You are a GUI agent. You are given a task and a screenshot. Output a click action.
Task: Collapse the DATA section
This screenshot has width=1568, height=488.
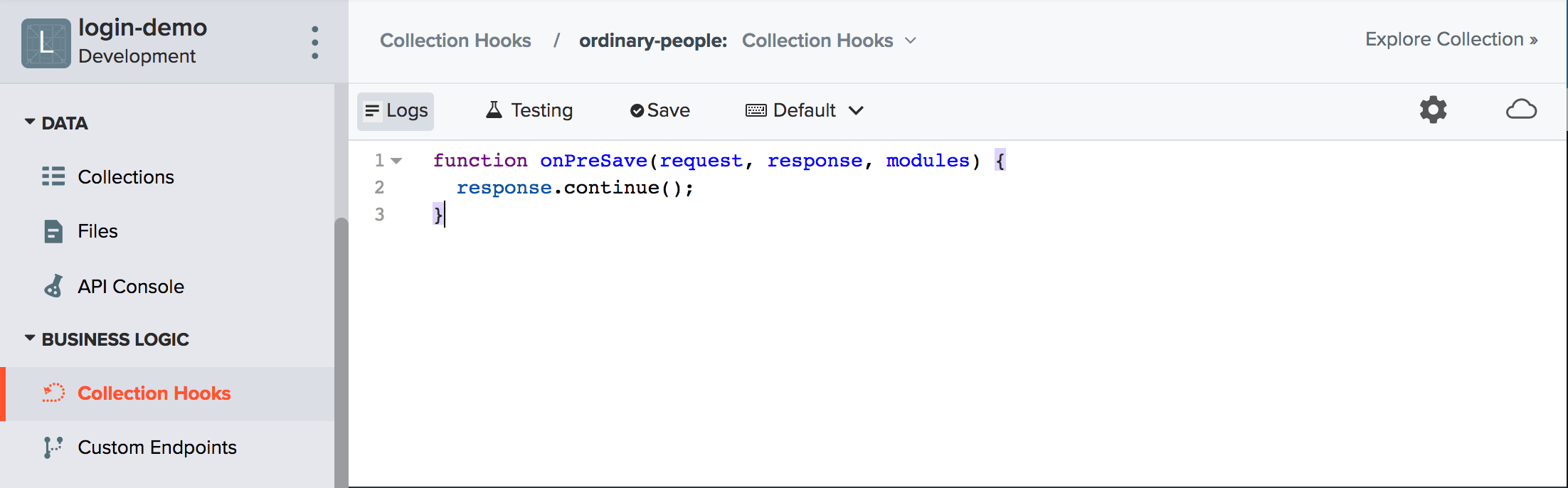(30, 122)
